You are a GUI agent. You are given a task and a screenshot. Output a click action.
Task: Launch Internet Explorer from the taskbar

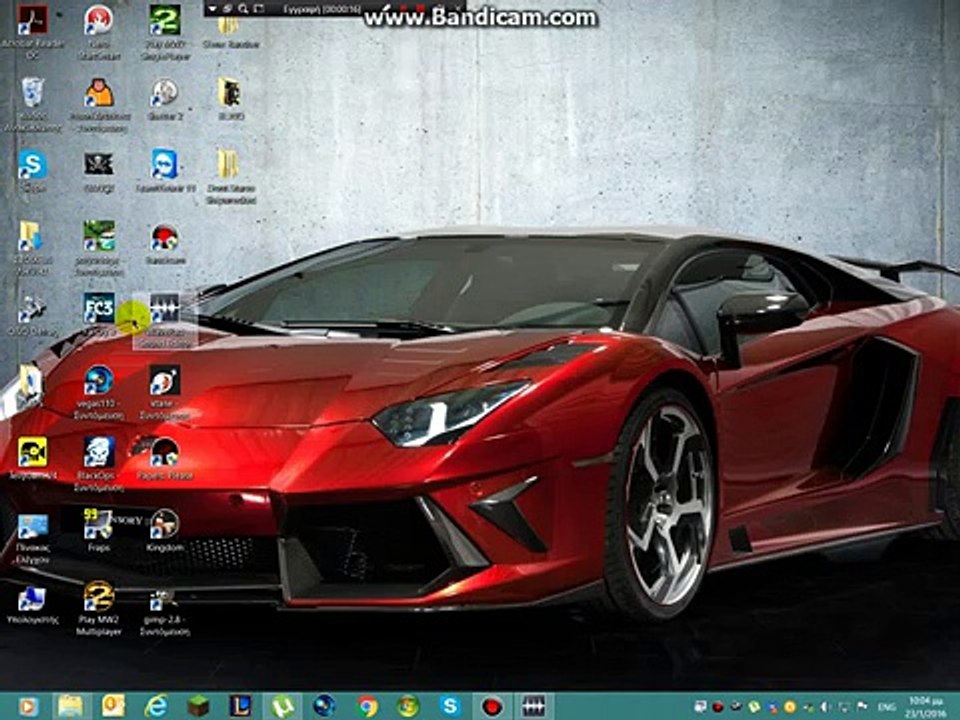(x=156, y=707)
